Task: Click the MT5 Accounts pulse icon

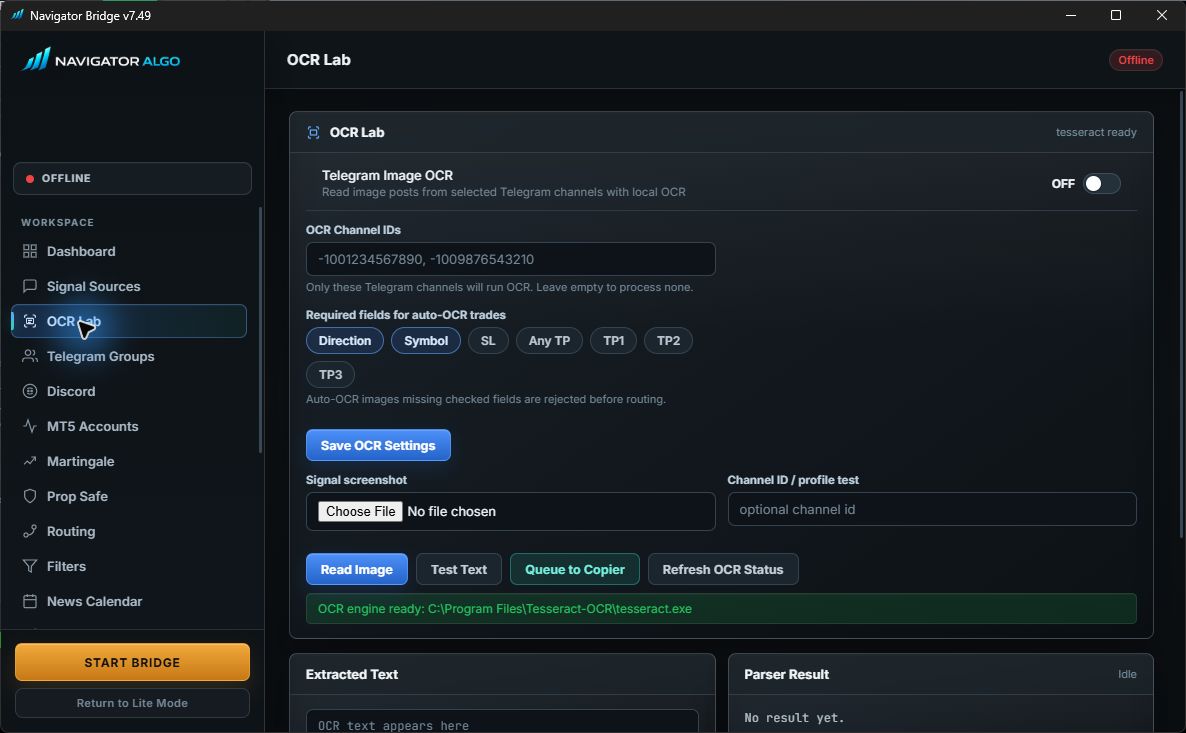Action: [29, 426]
